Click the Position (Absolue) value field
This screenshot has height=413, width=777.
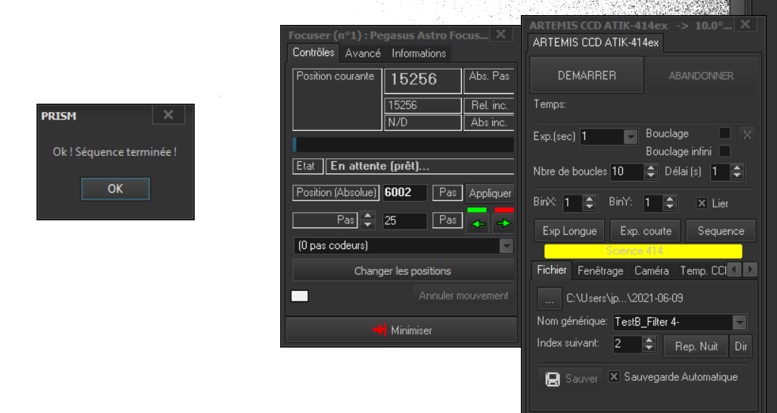(404, 192)
